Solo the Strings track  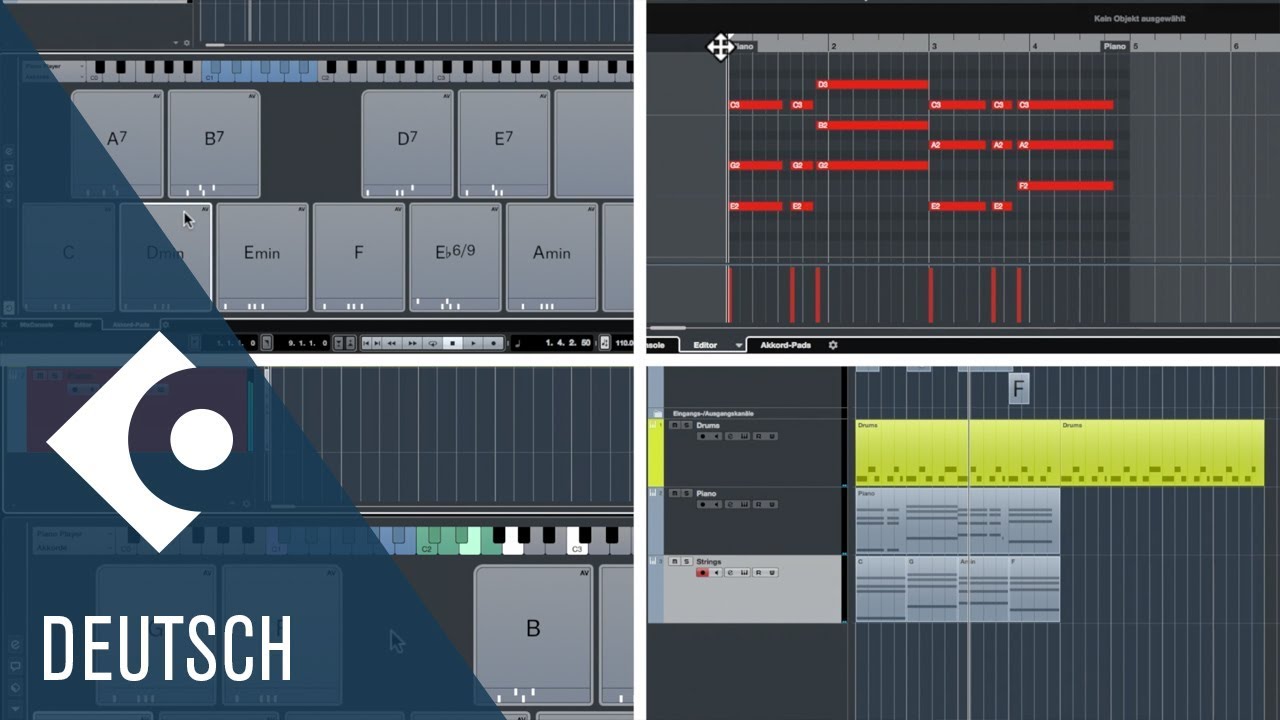pyautogui.click(x=686, y=561)
